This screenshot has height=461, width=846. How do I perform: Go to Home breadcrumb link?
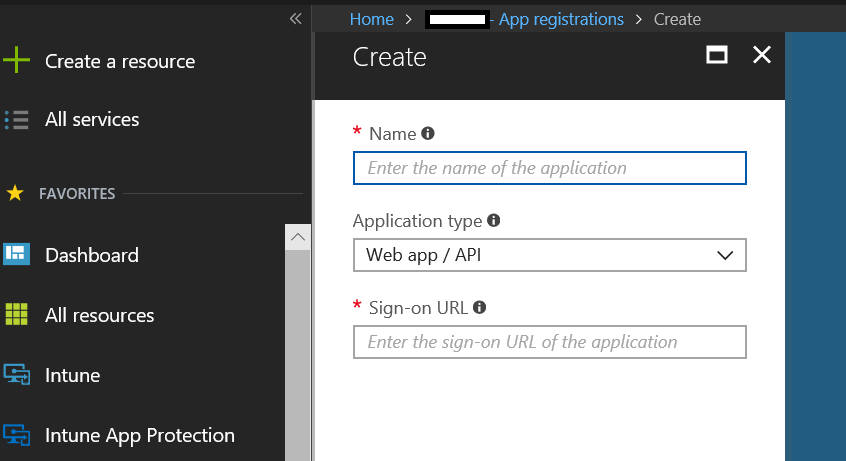pos(371,19)
